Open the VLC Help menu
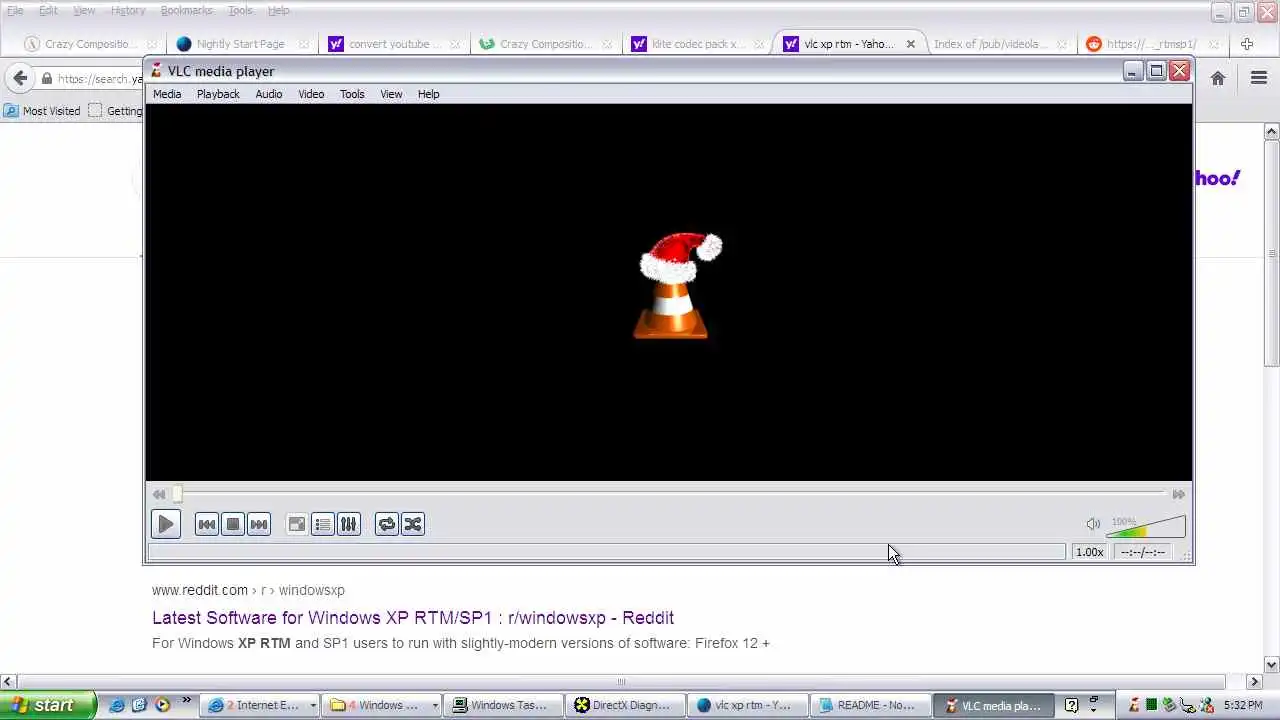 (x=429, y=94)
